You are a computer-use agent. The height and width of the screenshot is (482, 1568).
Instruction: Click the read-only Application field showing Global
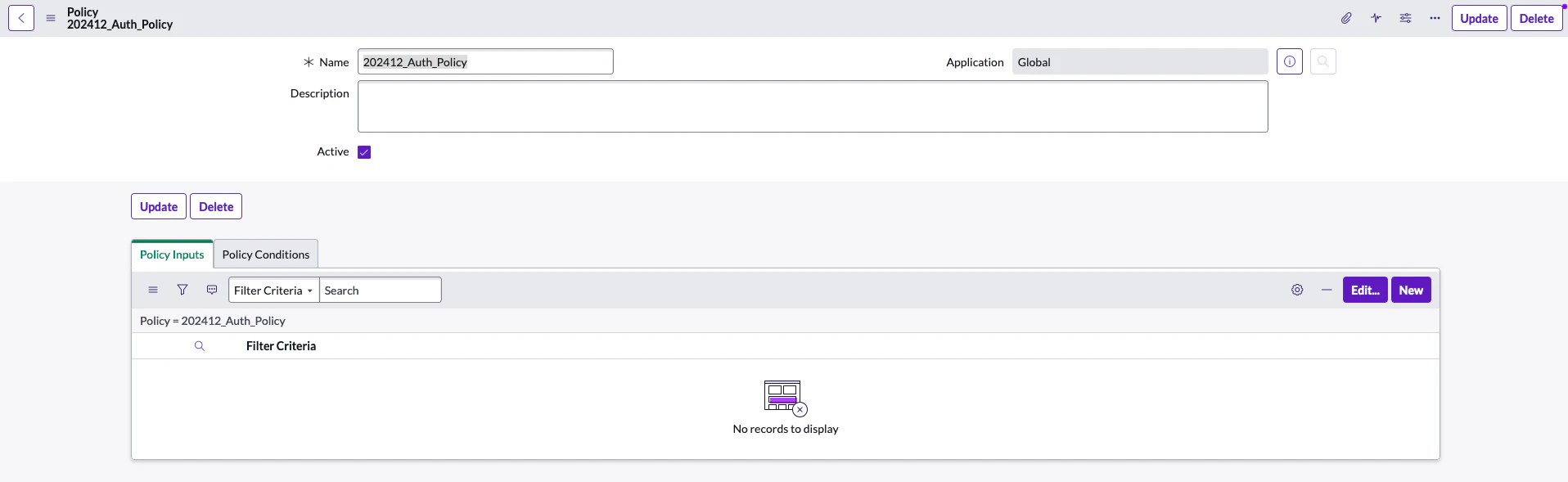tap(1140, 61)
